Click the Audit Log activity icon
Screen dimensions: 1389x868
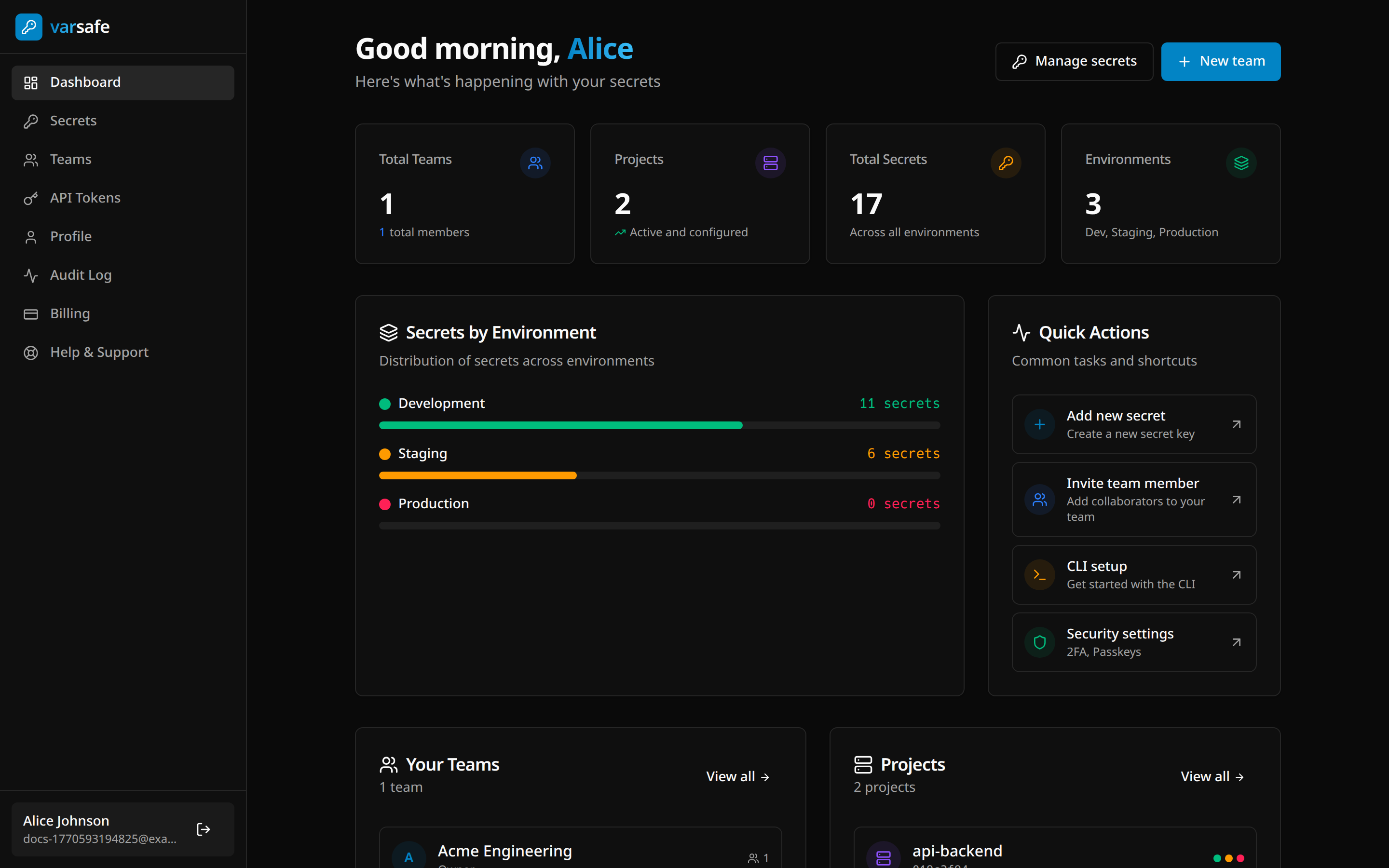pos(31,275)
